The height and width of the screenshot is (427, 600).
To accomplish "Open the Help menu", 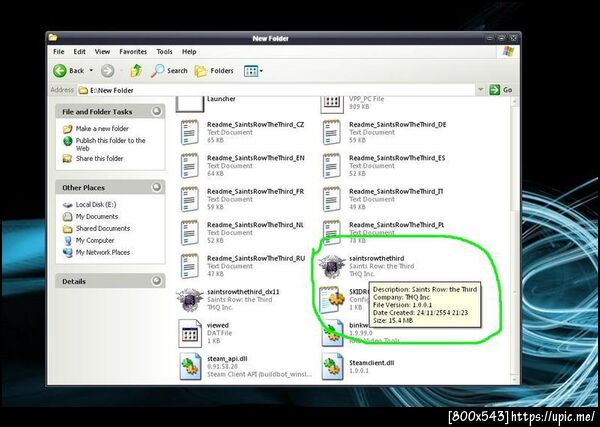I will click(x=189, y=52).
